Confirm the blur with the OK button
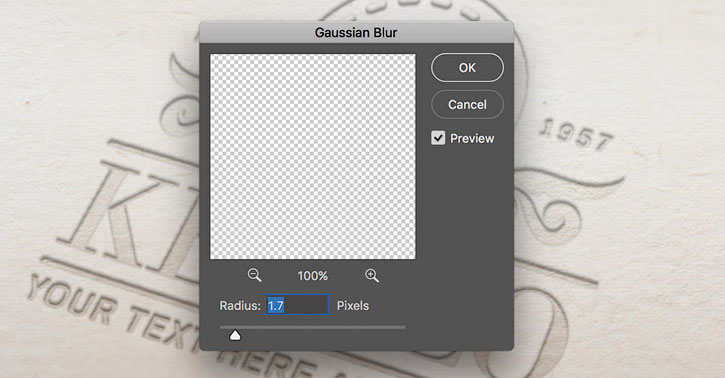This screenshot has width=725, height=378. click(x=467, y=67)
